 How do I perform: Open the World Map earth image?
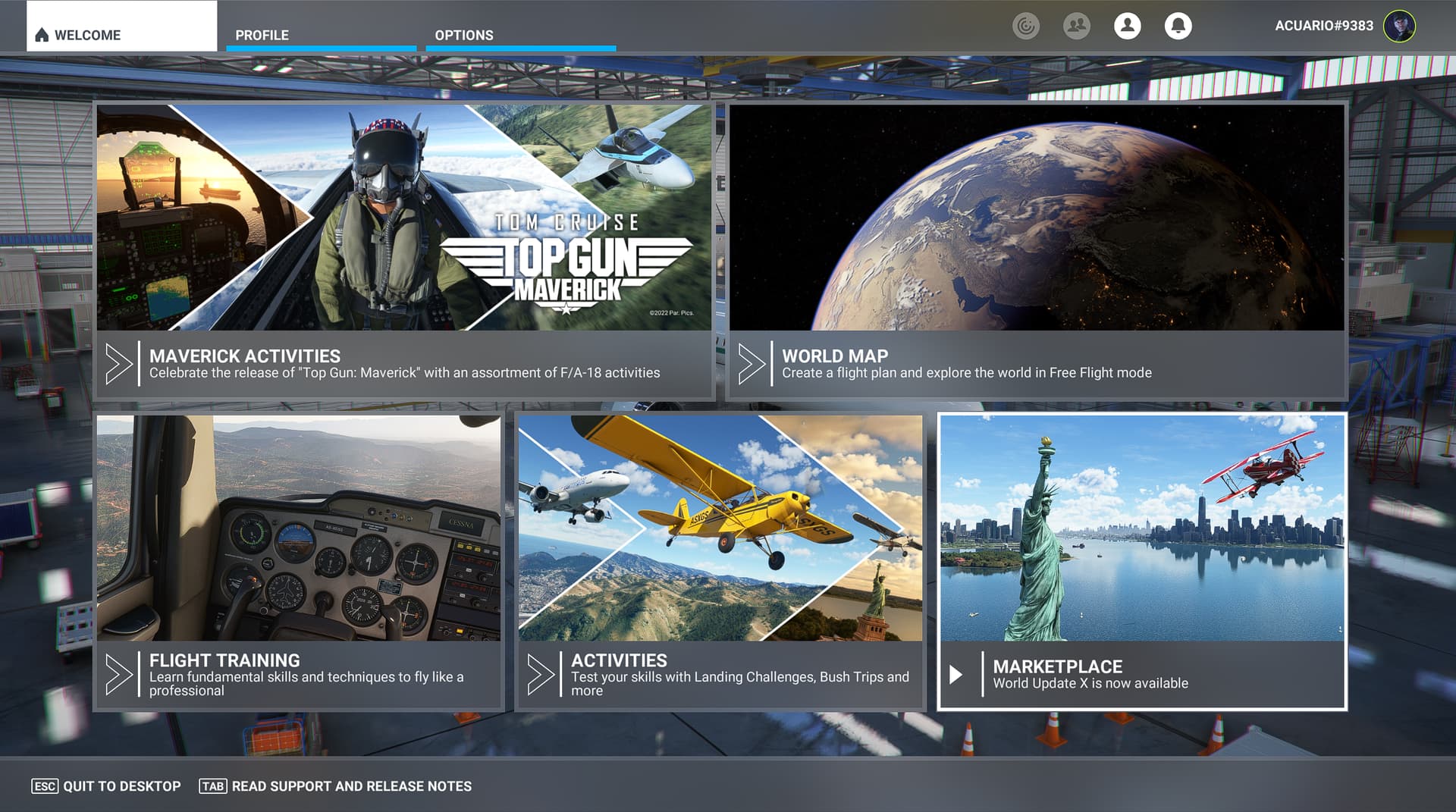[1037, 218]
